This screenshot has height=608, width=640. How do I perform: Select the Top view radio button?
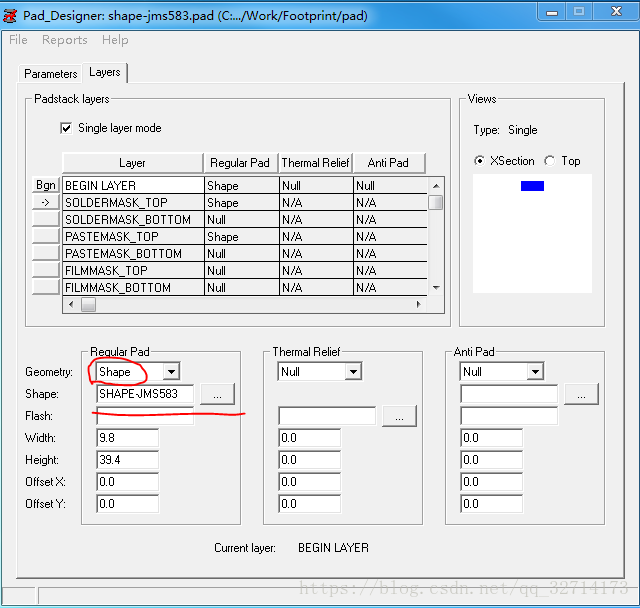550,161
